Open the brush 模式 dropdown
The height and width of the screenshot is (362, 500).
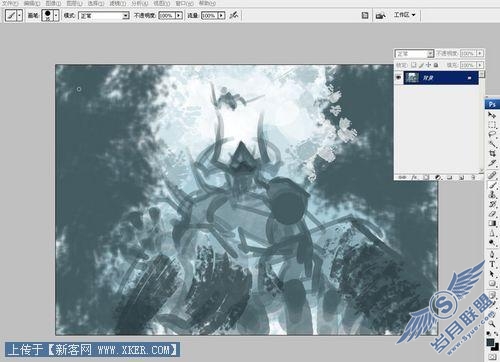pyautogui.click(x=104, y=16)
